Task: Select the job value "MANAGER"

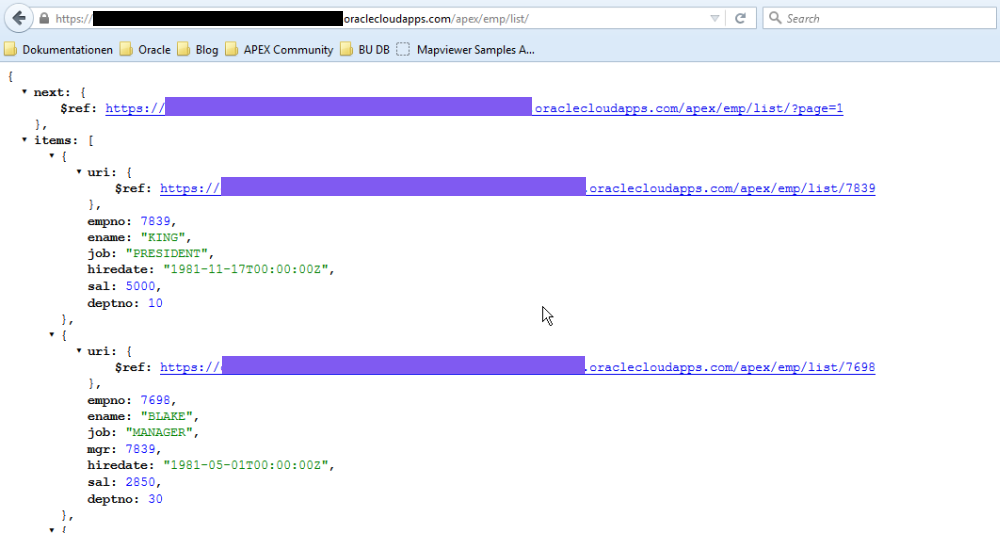Action: click(159, 432)
